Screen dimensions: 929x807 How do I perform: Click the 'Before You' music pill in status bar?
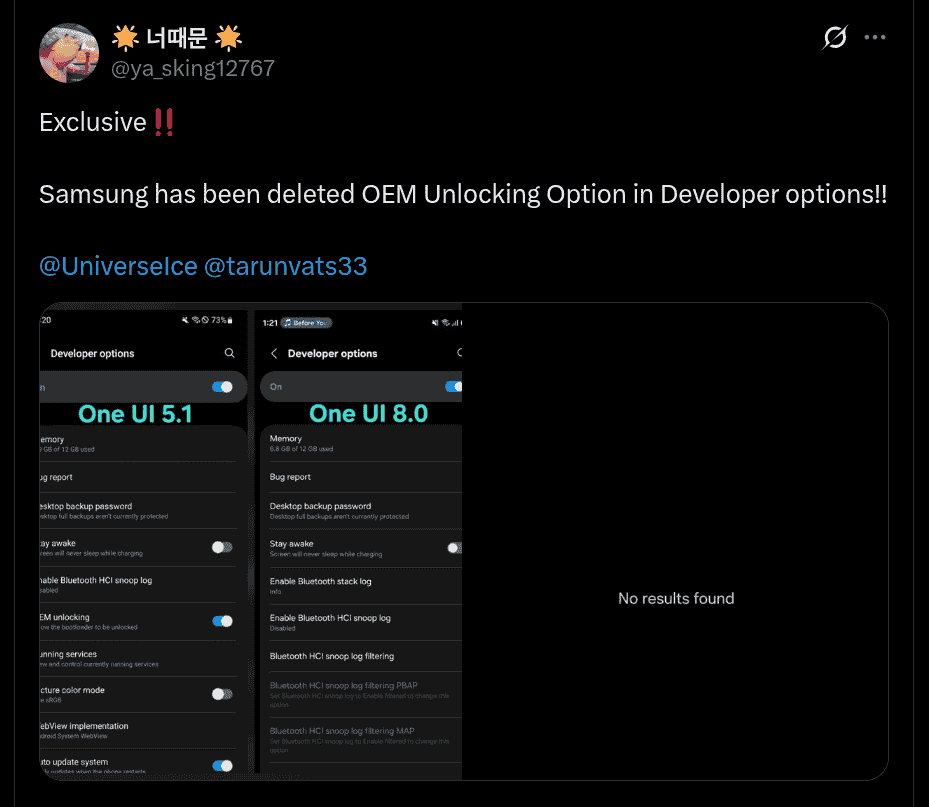tap(306, 323)
